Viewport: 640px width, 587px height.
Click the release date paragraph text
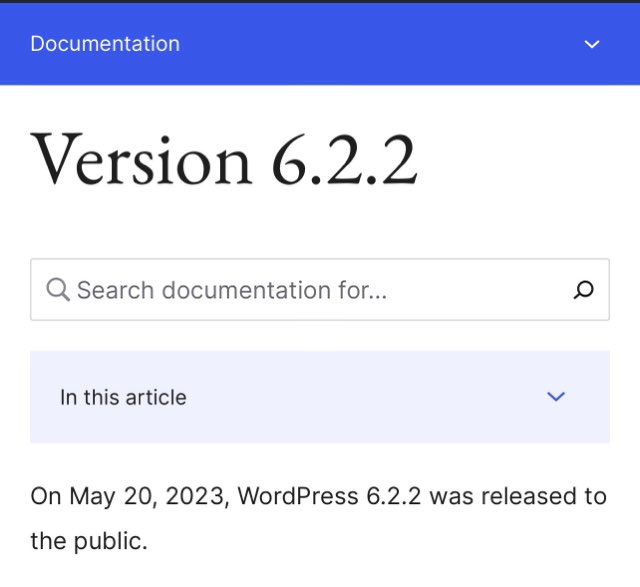click(318, 518)
